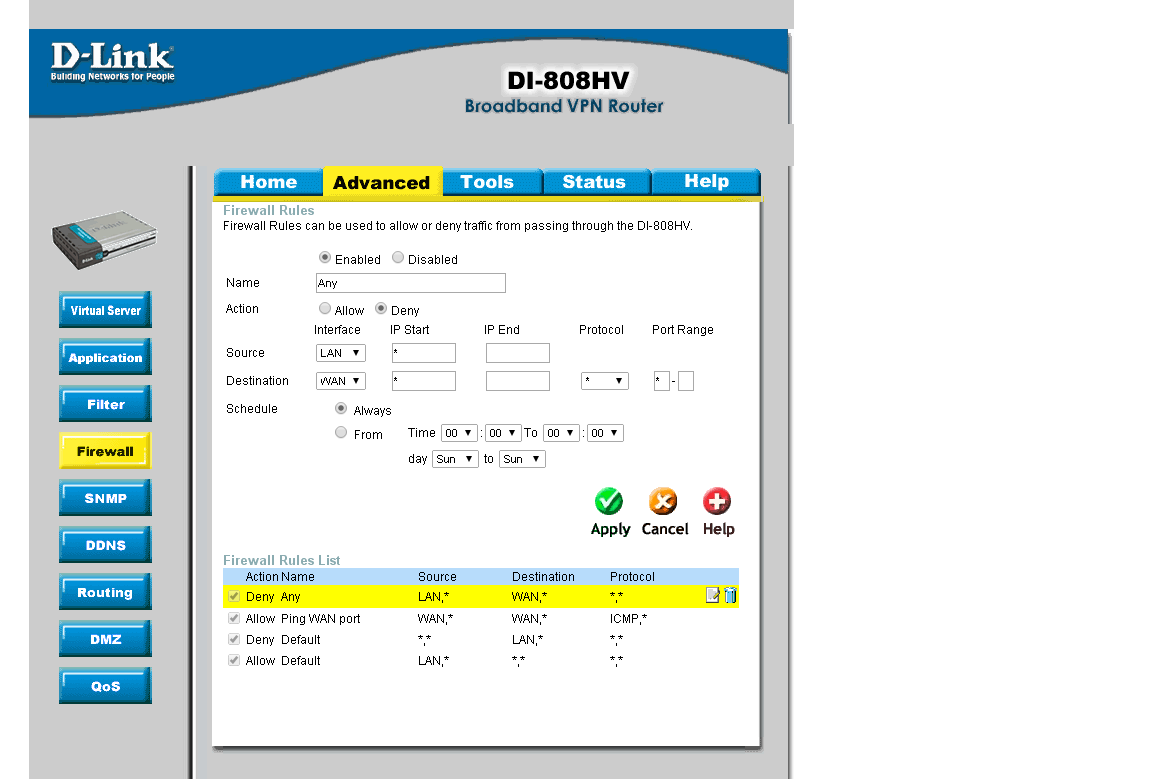Screen dimensions: 1152x779
Task: Click the rule Name text field
Action: point(410,283)
